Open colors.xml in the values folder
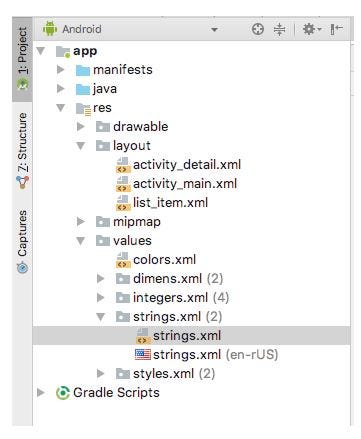 coord(165,260)
